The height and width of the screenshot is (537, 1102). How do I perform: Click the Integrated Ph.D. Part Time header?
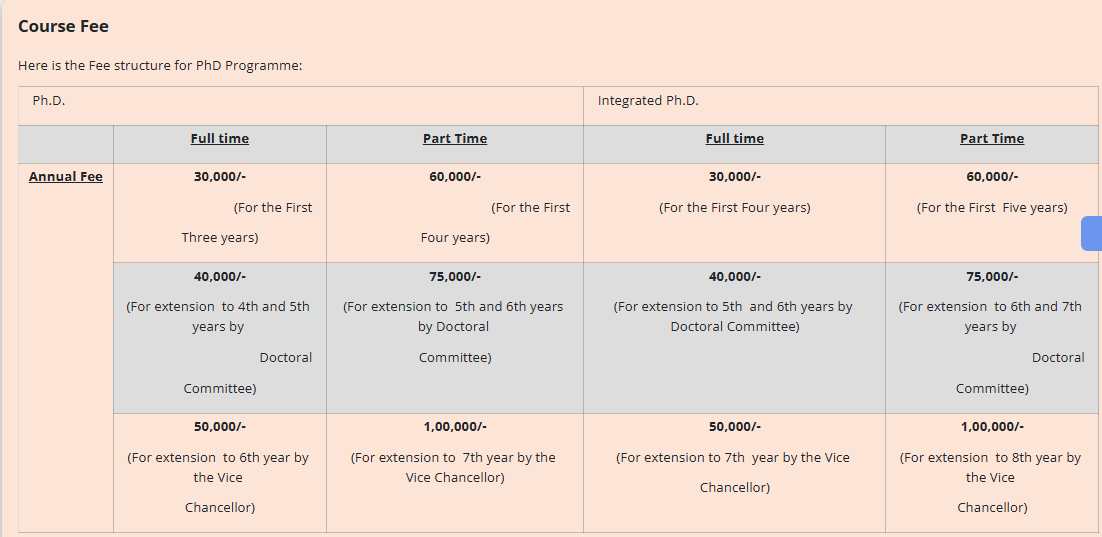click(x=992, y=138)
